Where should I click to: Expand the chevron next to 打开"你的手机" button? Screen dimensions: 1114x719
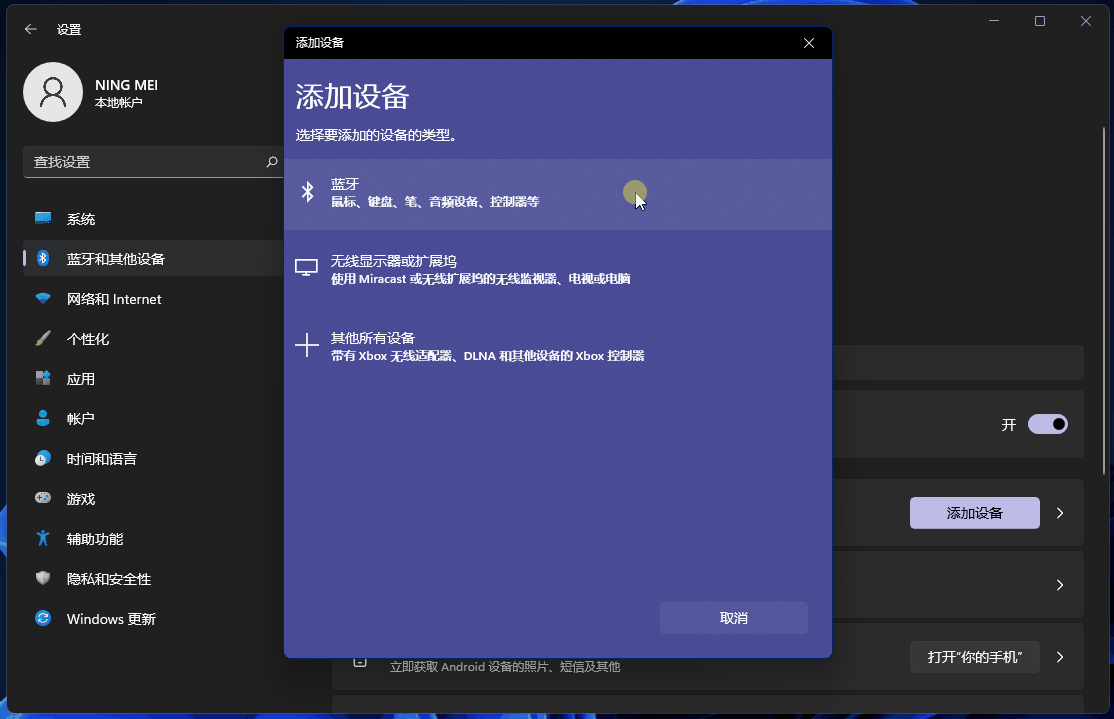[x=1060, y=657]
